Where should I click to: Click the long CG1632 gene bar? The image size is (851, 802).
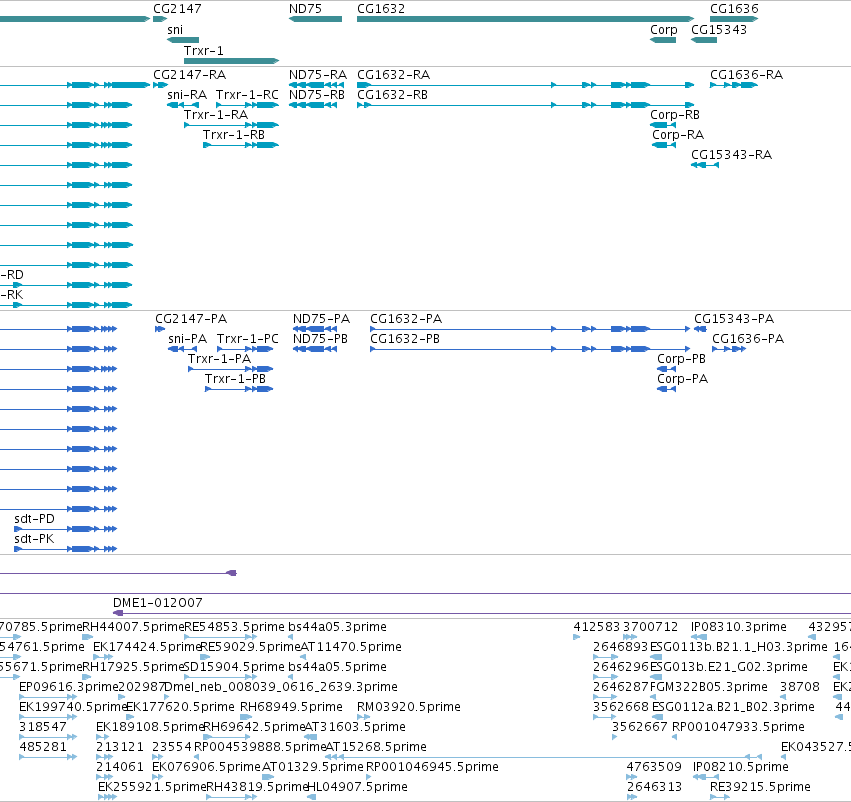coord(525,19)
